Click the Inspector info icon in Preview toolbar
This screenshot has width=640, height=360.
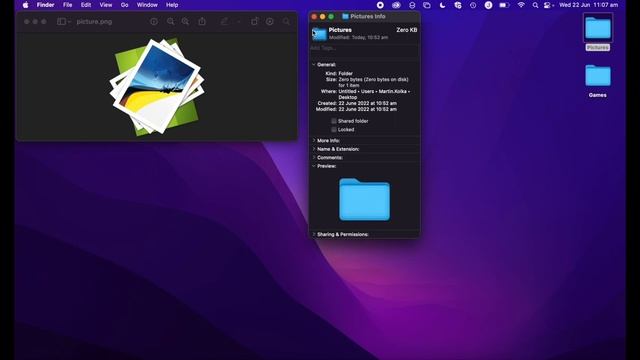154,21
